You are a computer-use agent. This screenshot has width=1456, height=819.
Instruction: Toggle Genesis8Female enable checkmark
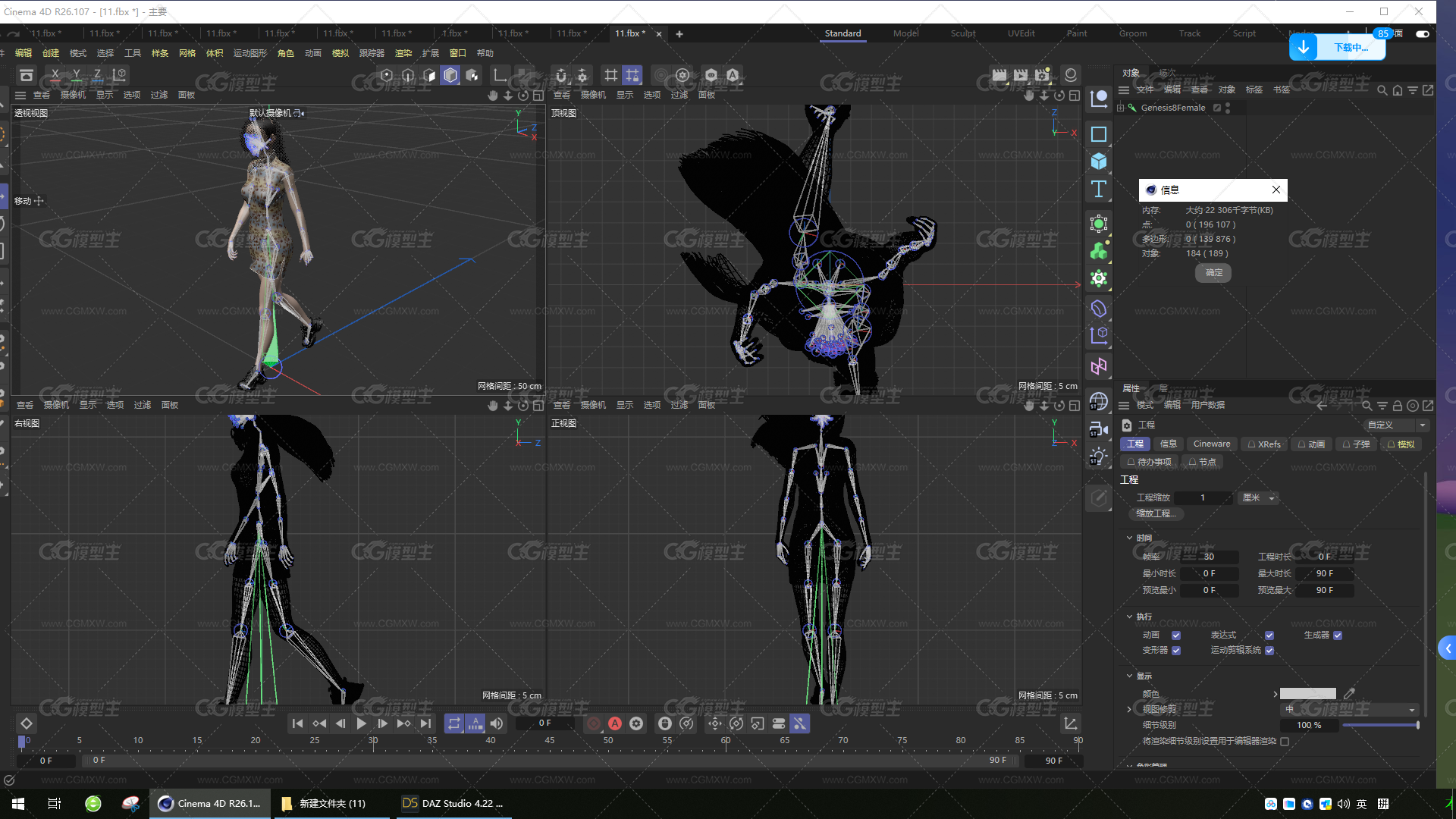(1217, 108)
